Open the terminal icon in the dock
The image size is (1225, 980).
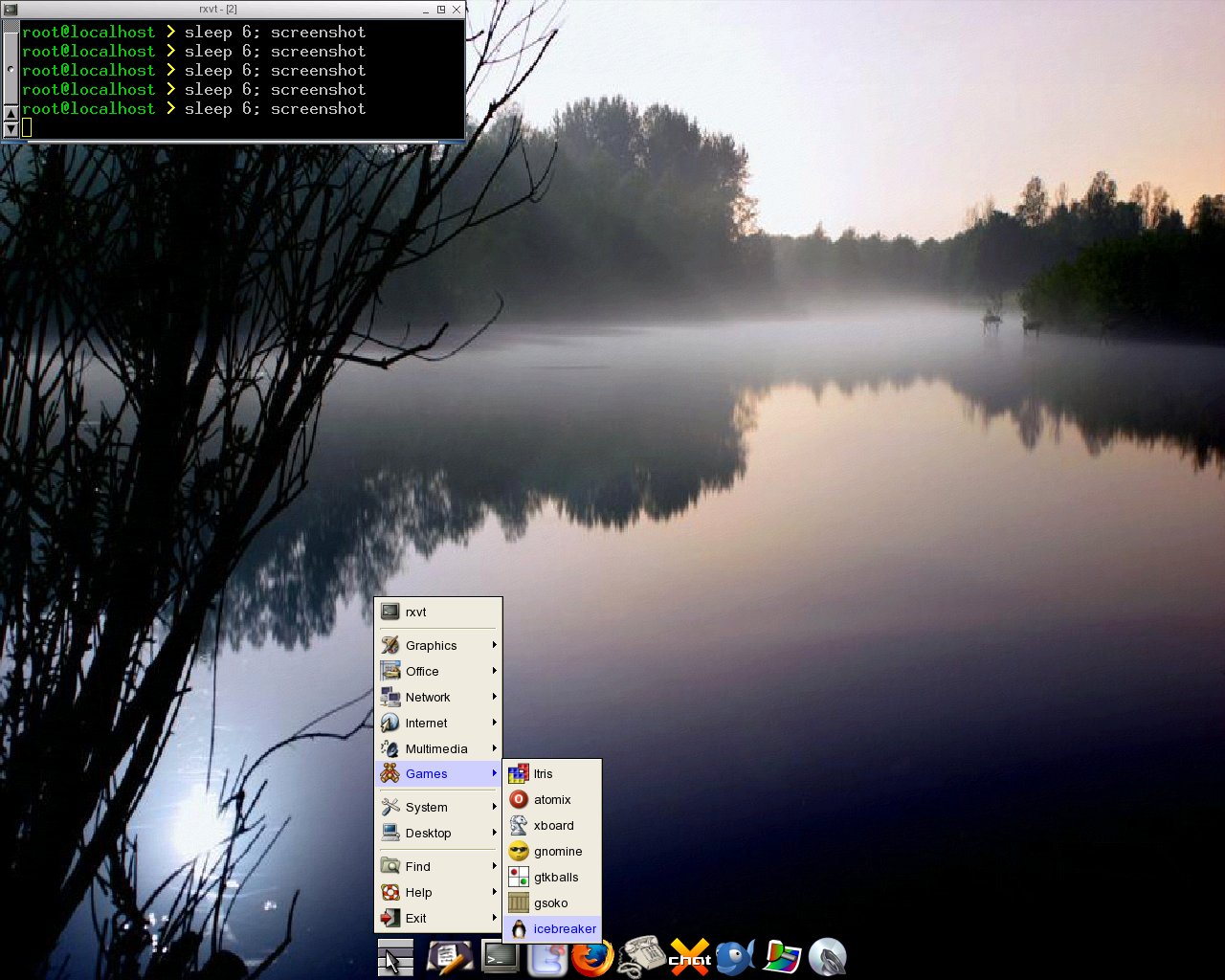click(x=499, y=957)
